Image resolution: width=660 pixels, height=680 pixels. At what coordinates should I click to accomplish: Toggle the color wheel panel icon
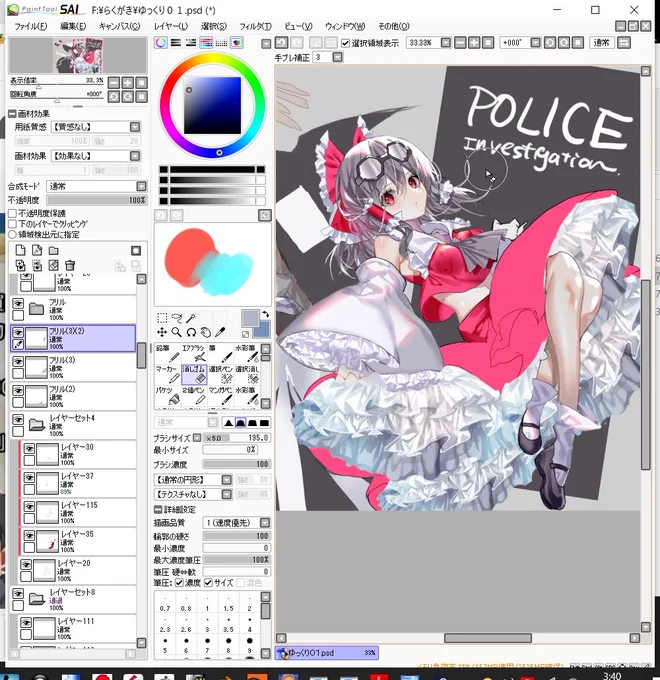(x=161, y=42)
